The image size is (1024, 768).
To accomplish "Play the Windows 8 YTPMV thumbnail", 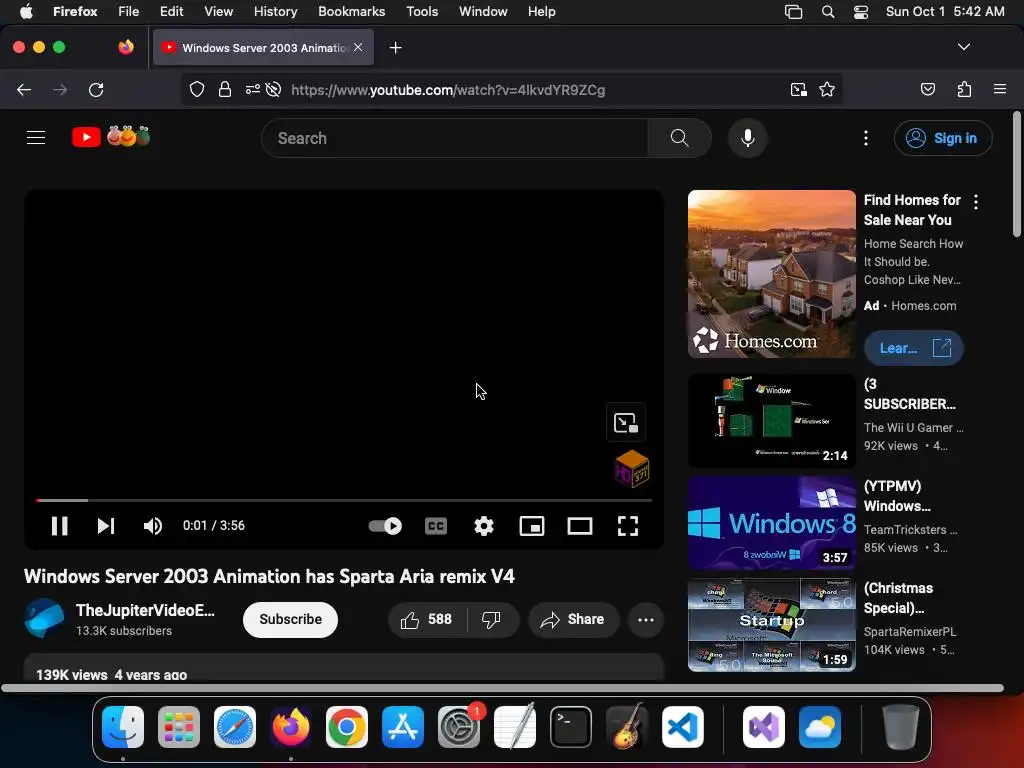I will click(x=771, y=522).
